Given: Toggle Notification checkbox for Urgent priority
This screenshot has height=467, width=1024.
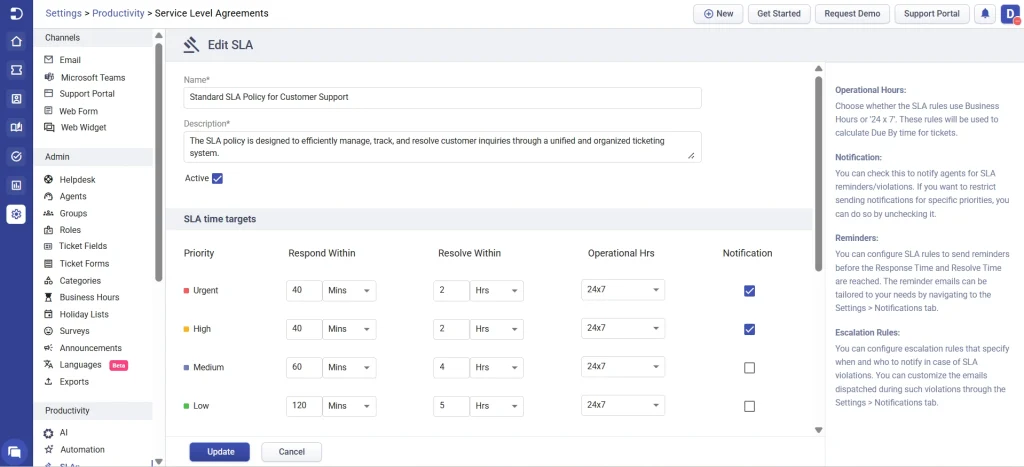Looking at the screenshot, I should coord(749,291).
